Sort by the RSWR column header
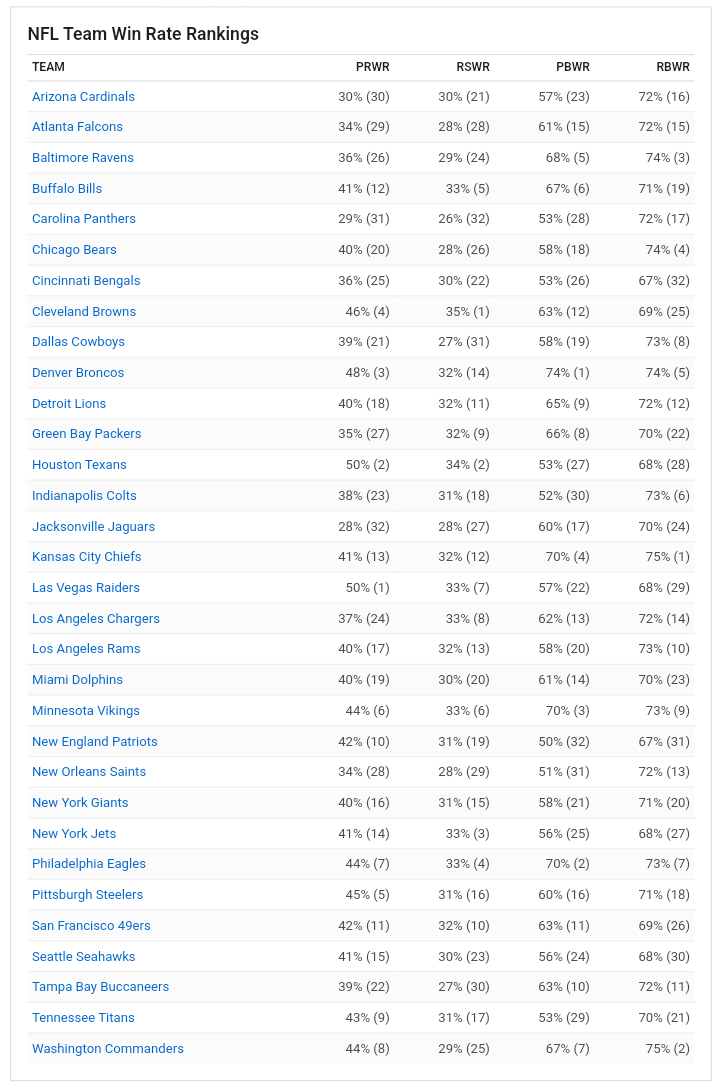The height and width of the screenshot is (1089, 720). click(x=473, y=67)
